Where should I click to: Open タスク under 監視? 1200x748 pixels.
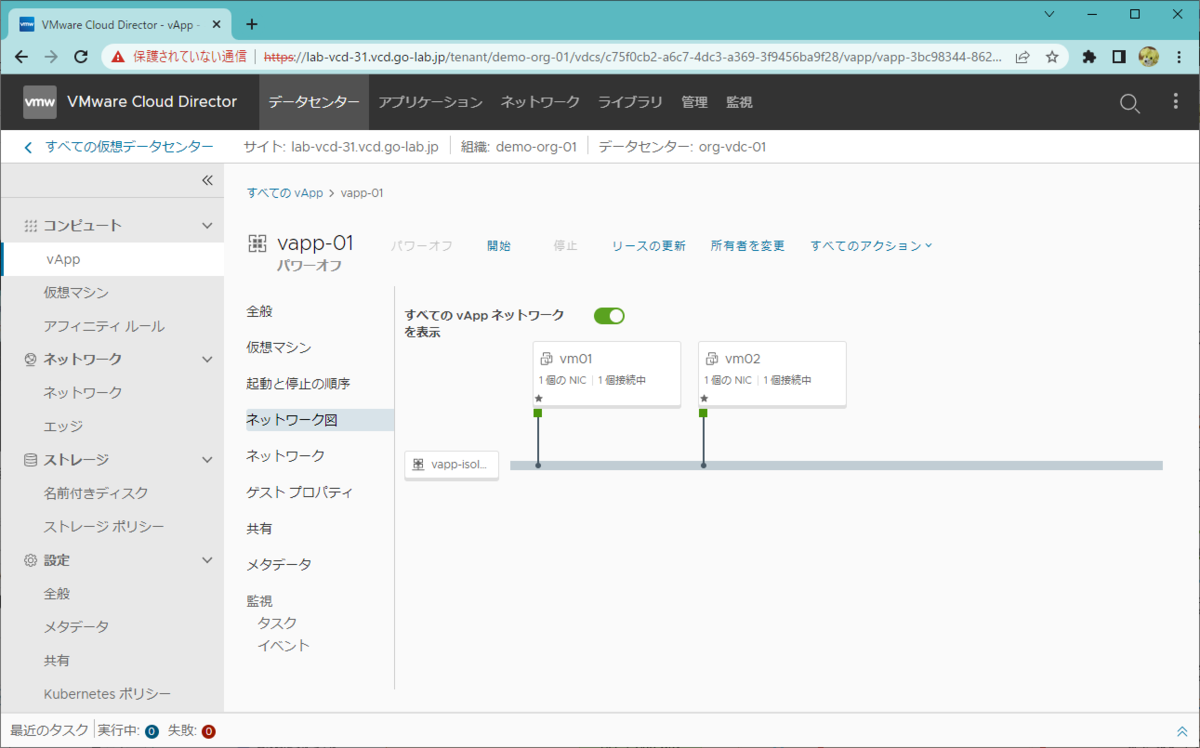277,623
